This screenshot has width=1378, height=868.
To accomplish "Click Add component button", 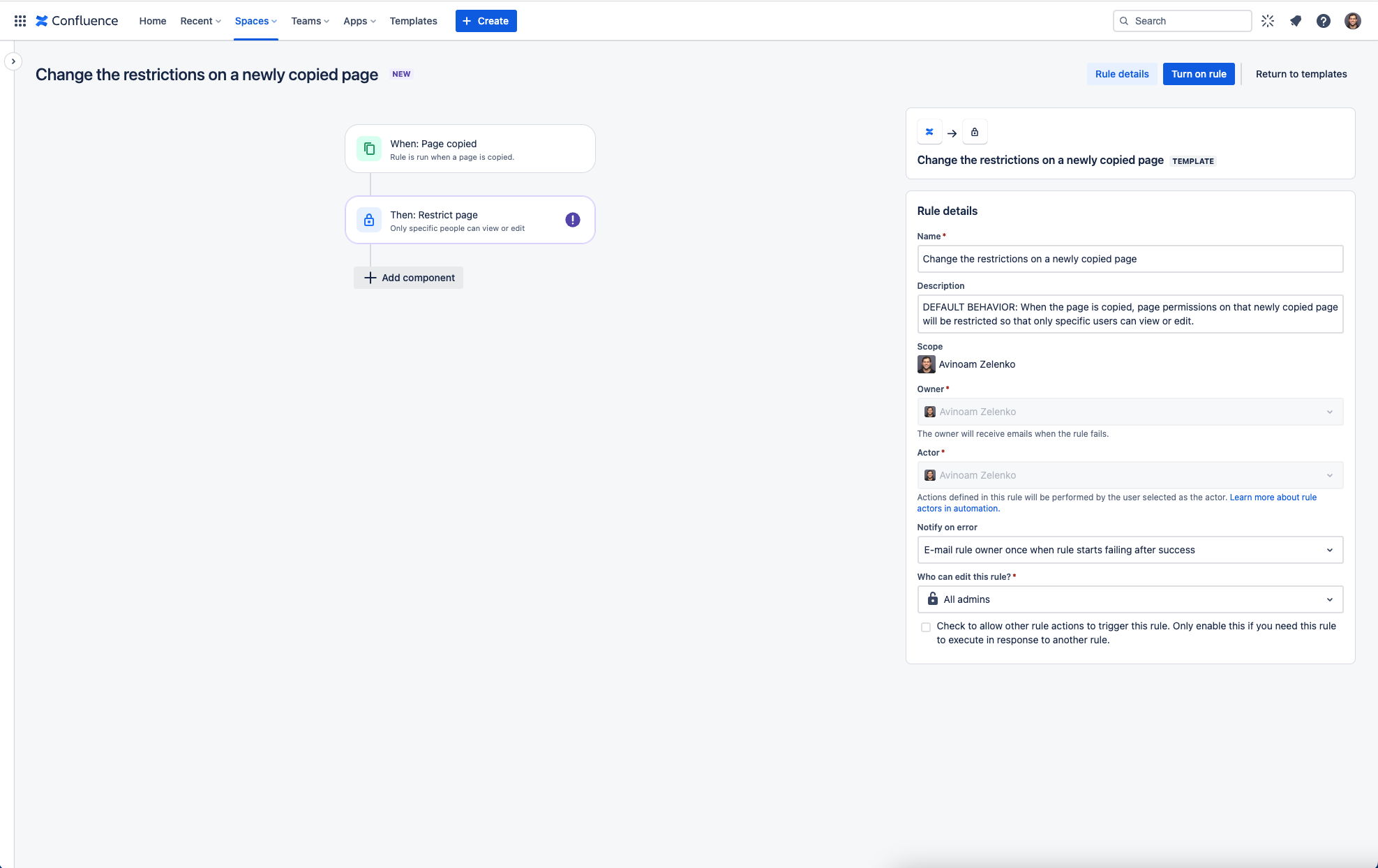I will (408, 278).
